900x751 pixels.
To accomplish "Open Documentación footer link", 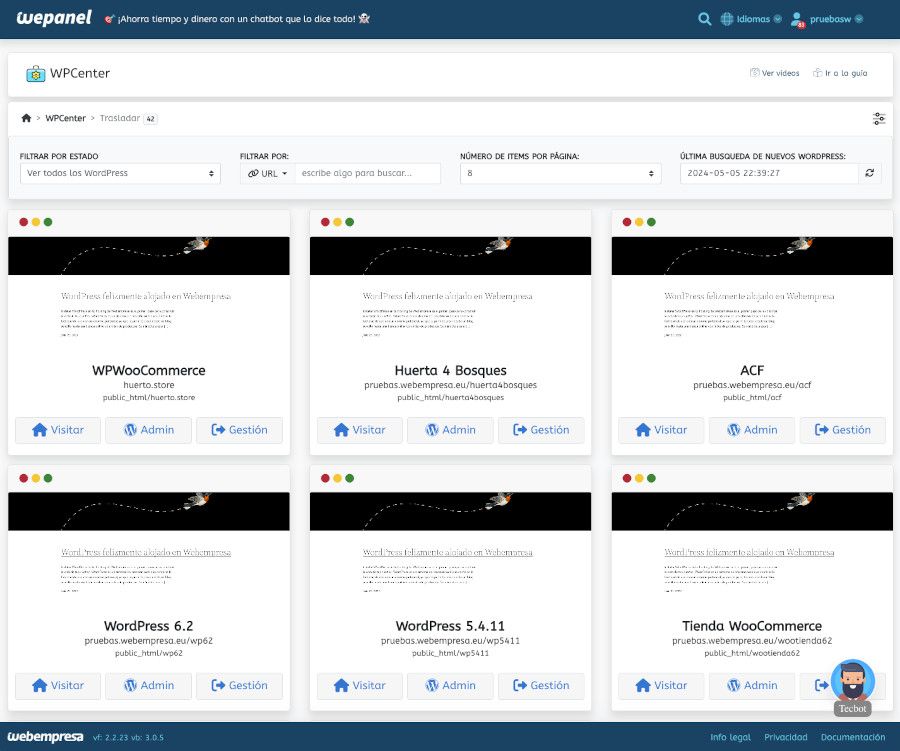I will pyautogui.click(x=853, y=737).
